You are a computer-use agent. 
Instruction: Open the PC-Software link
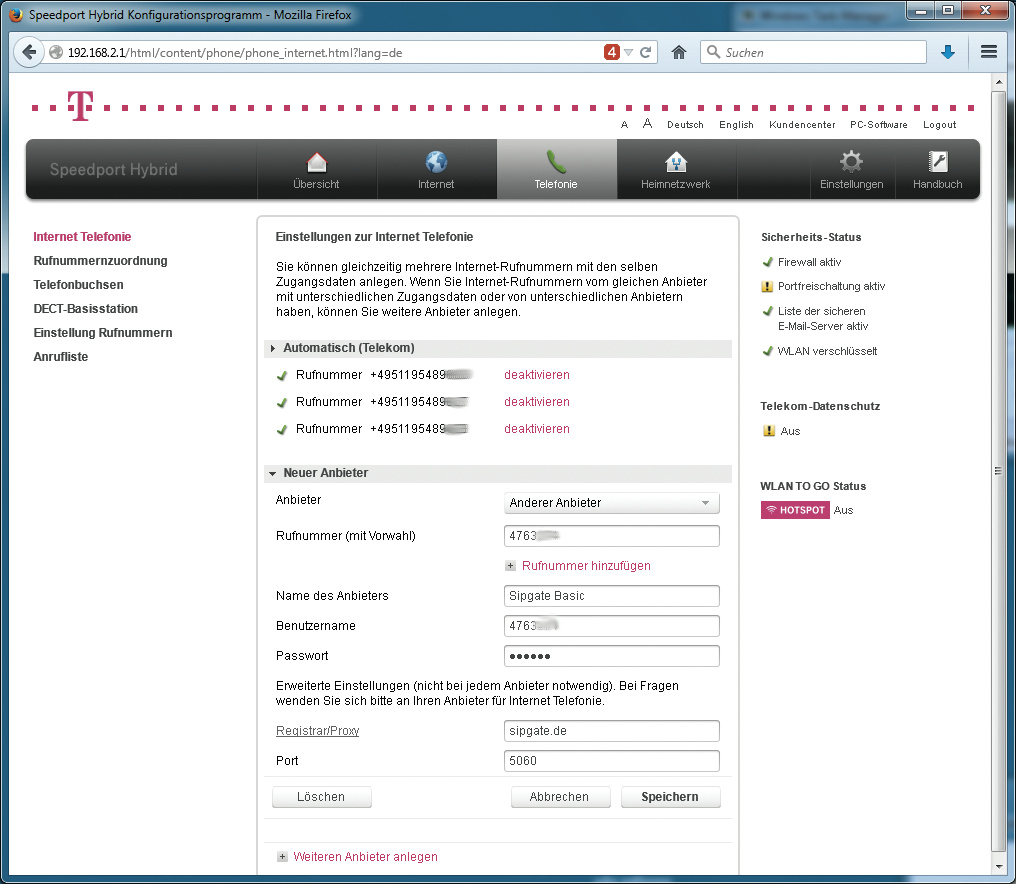click(879, 124)
